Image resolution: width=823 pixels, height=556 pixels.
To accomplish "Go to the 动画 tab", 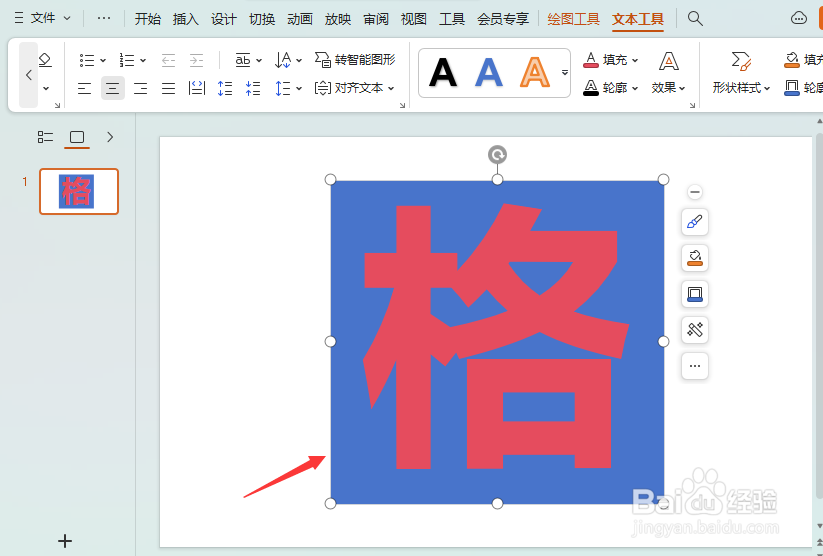I will (300, 19).
